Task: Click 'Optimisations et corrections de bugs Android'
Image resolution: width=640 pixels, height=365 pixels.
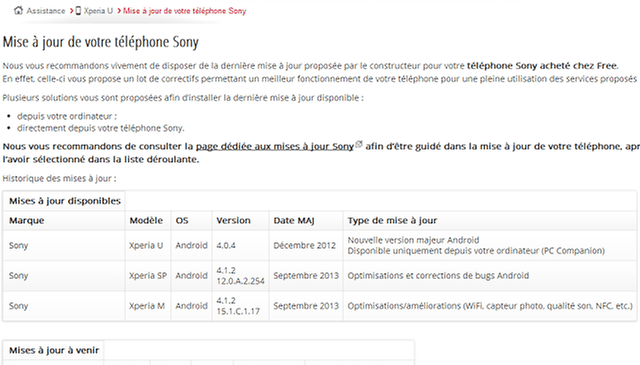Action: 438,276
